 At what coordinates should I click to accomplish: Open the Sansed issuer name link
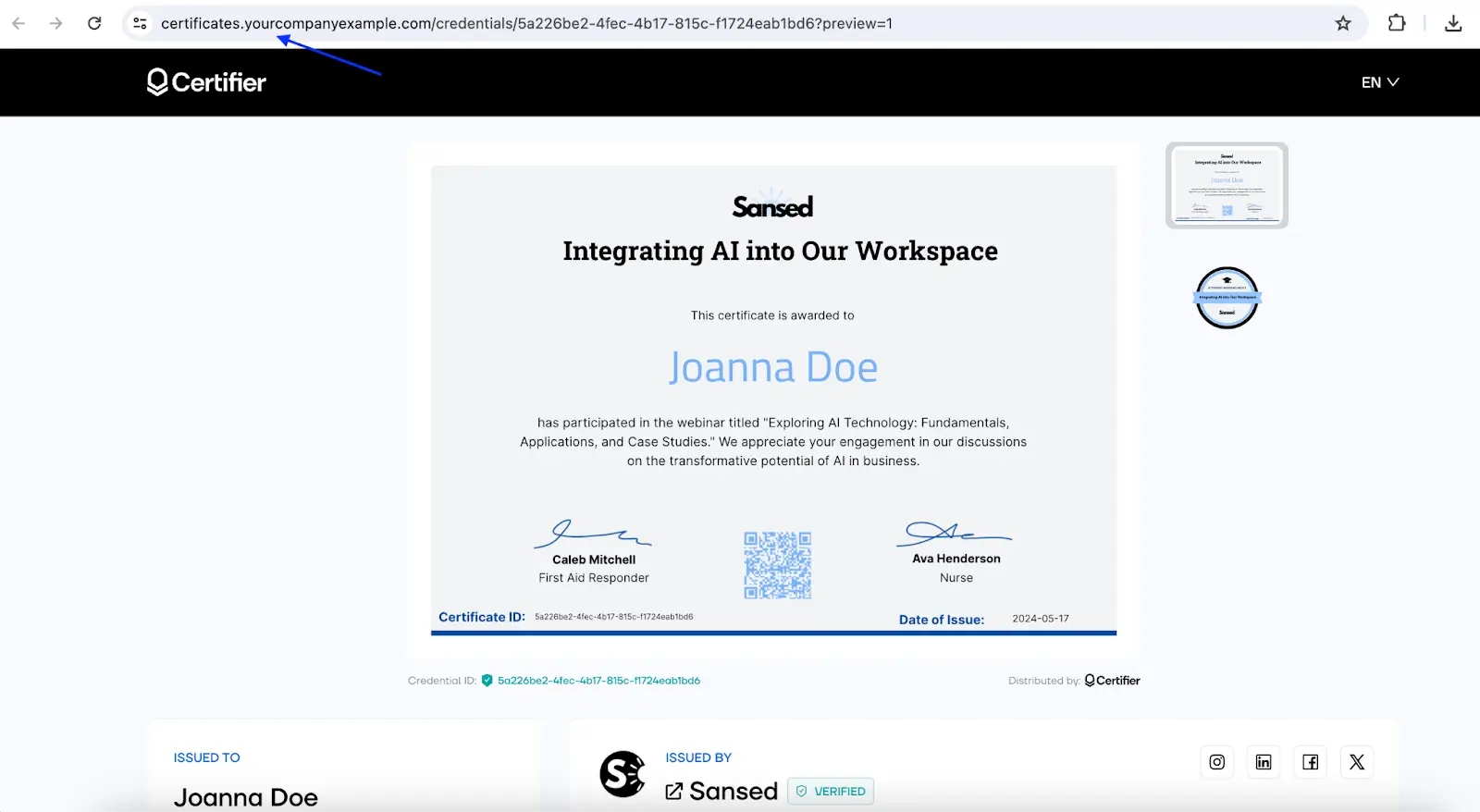(x=734, y=792)
